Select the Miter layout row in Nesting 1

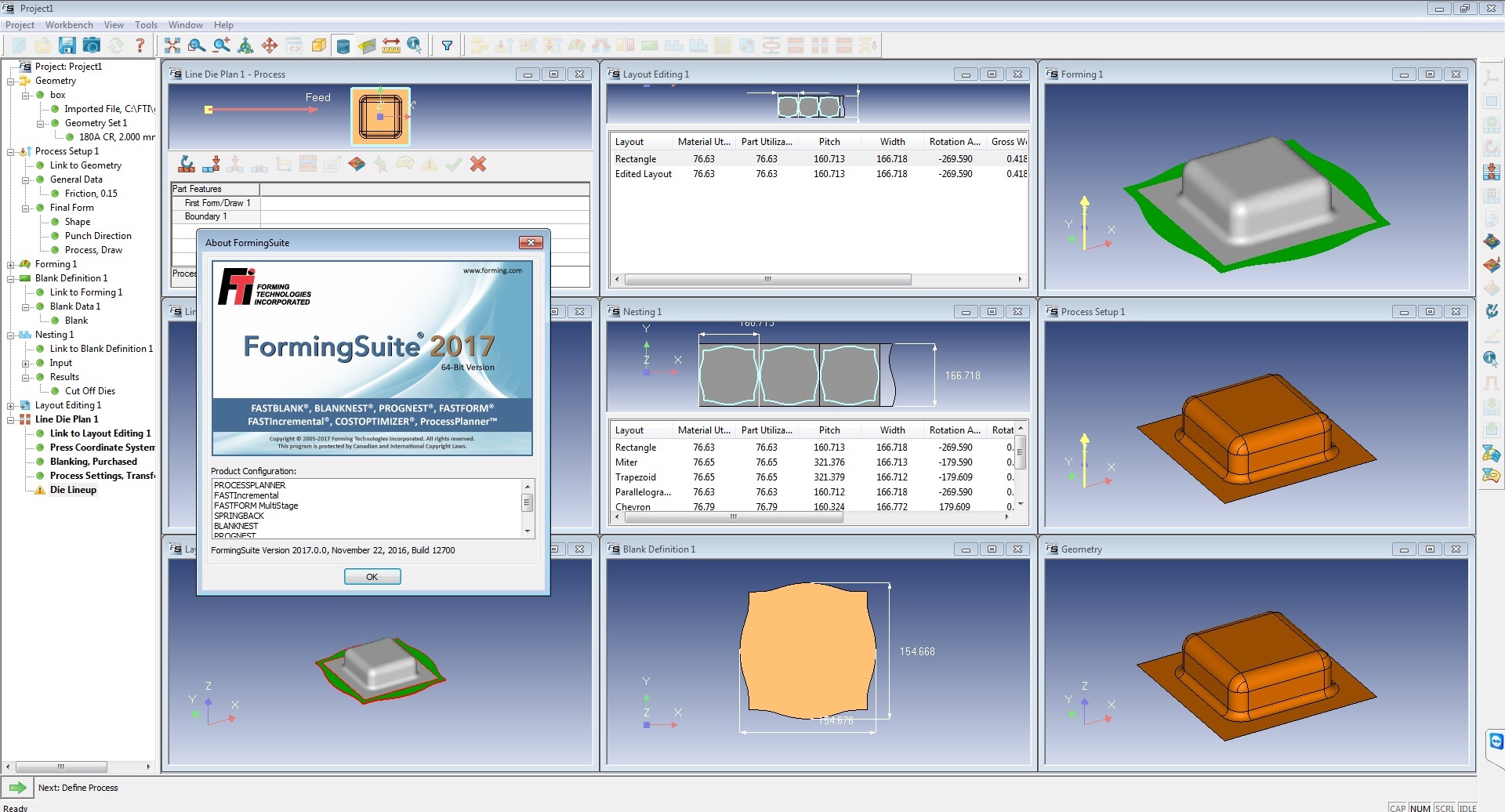813,462
